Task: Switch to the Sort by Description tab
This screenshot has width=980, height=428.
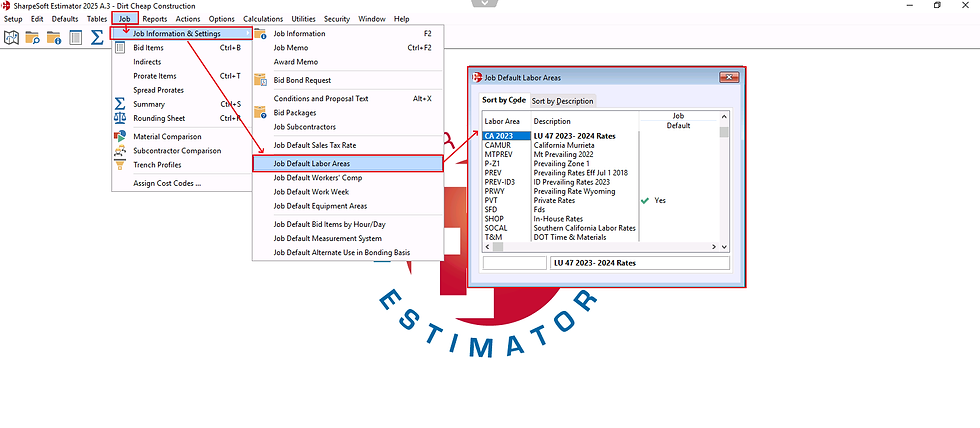Action: point(562,101)
